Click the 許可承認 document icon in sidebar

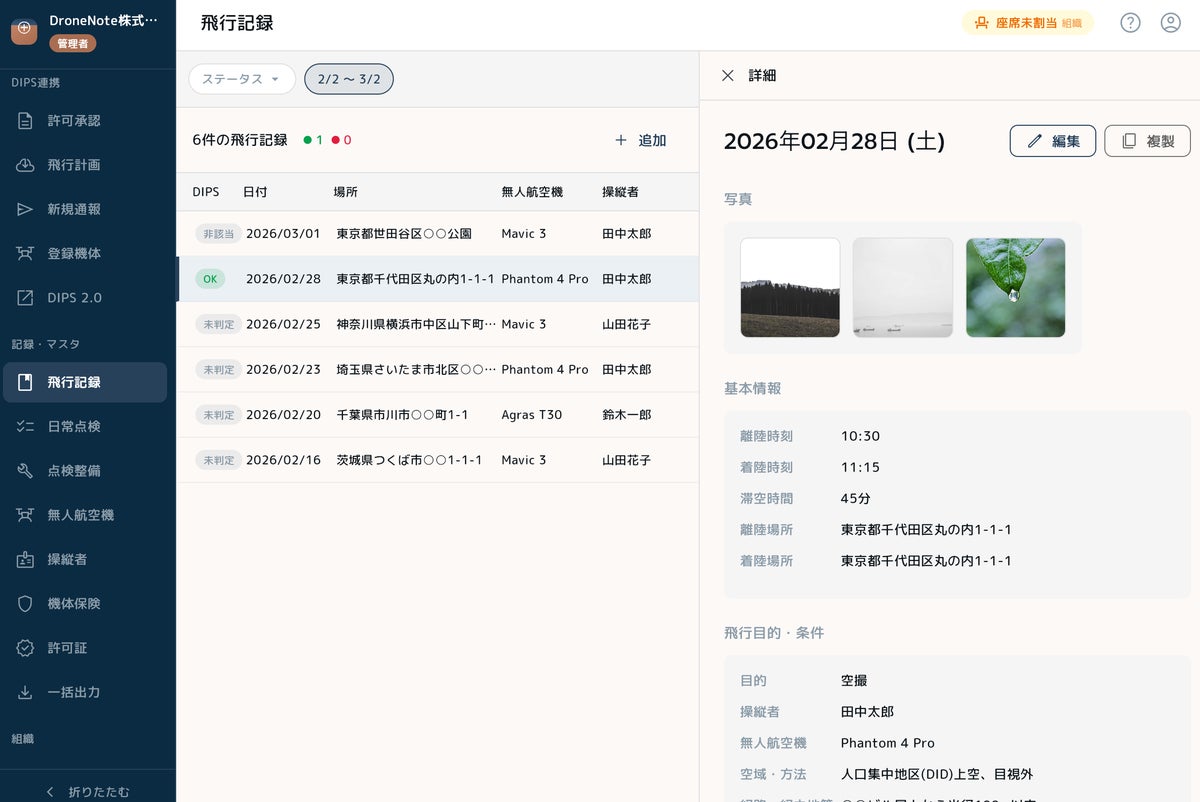[x=25, y=121]
